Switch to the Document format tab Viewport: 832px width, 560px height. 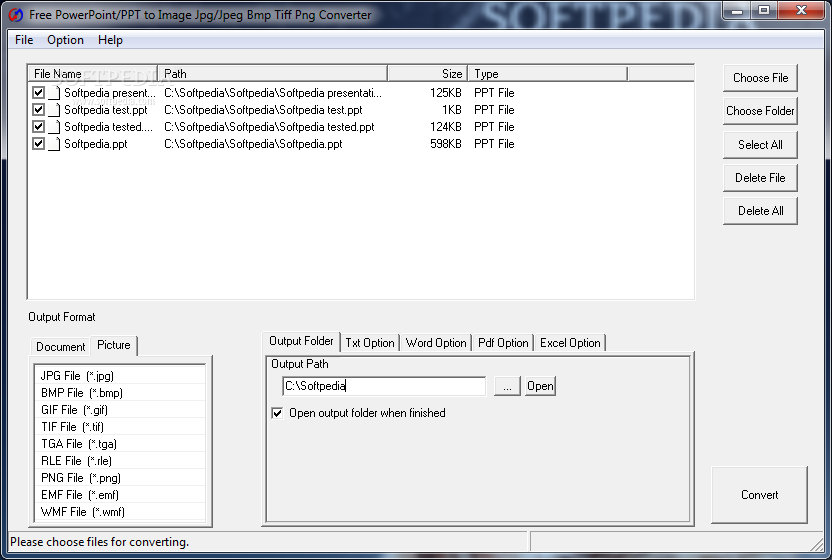(60, 347)
